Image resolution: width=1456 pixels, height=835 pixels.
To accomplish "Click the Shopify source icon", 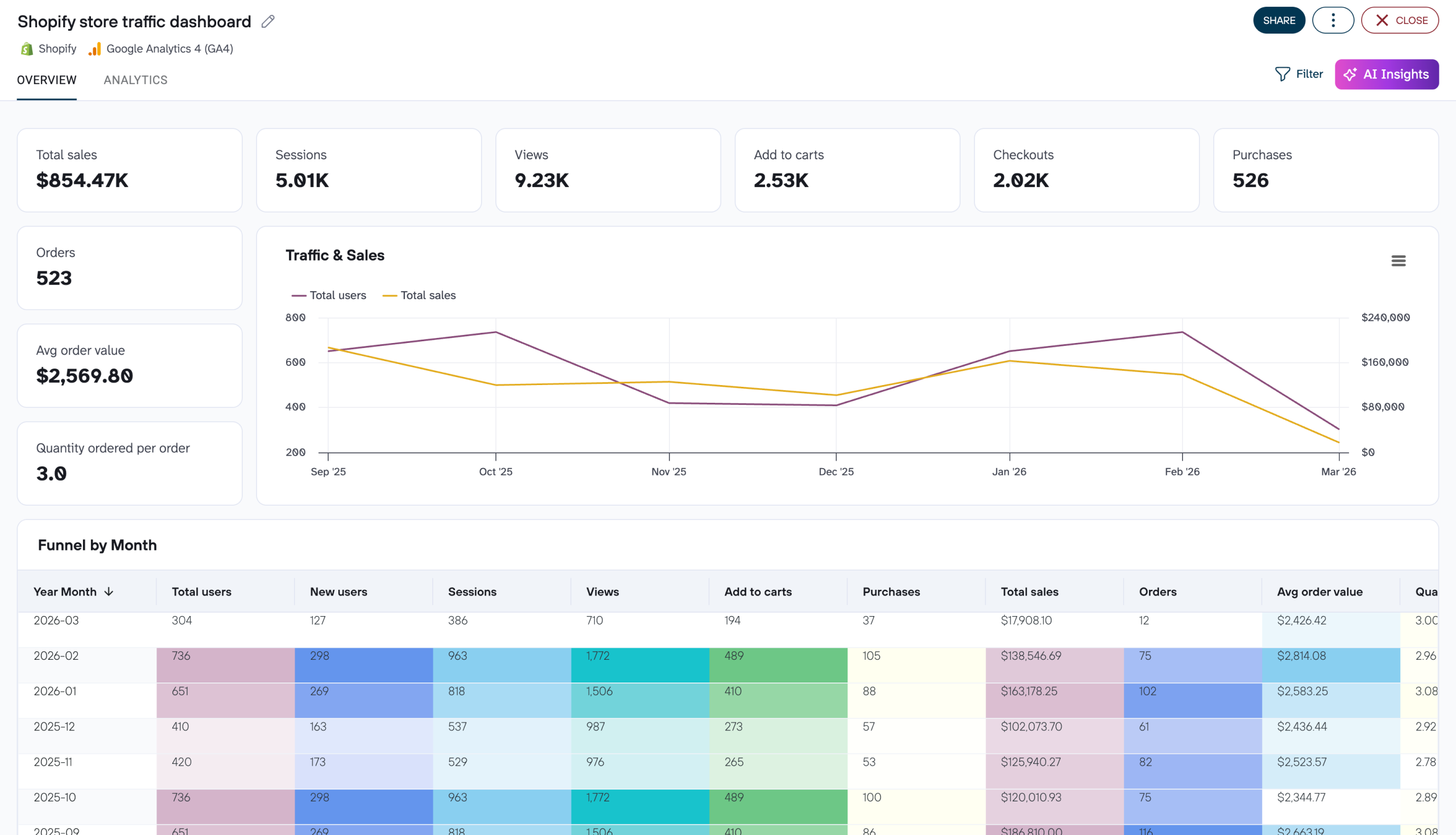I will [26, 48].
